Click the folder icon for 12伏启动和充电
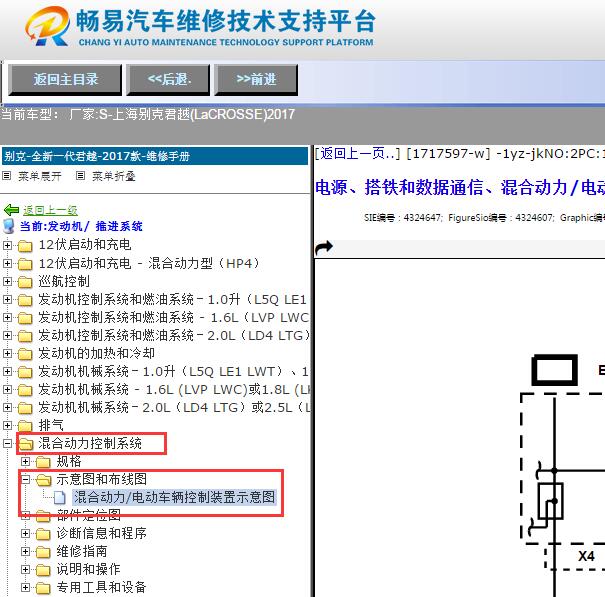605x597 pixels. [25, 245]
